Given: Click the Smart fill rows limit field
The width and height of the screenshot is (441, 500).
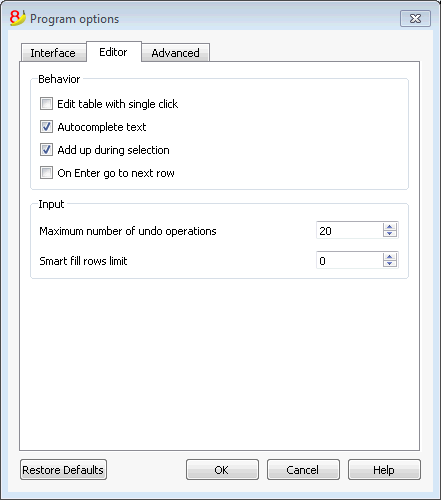Looking at the screenshot, I should coord(349,260).
